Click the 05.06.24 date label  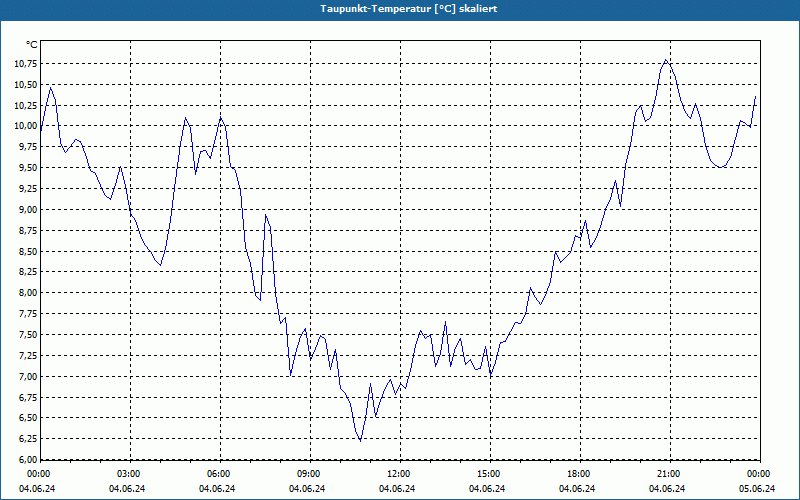pyautogui.click(x=757, y=489)
